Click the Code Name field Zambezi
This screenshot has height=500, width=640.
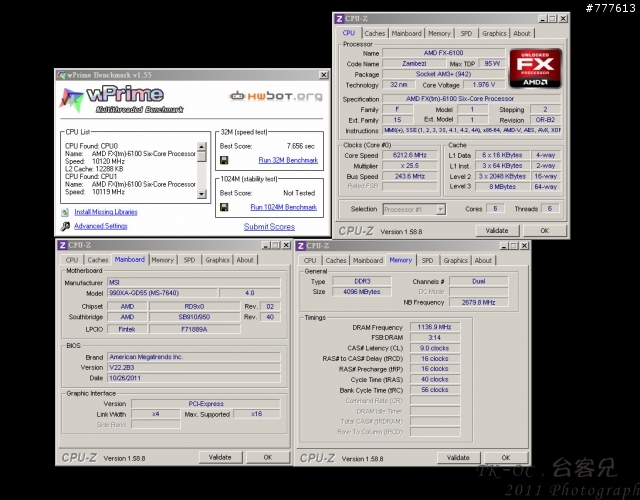click(414, 64)
